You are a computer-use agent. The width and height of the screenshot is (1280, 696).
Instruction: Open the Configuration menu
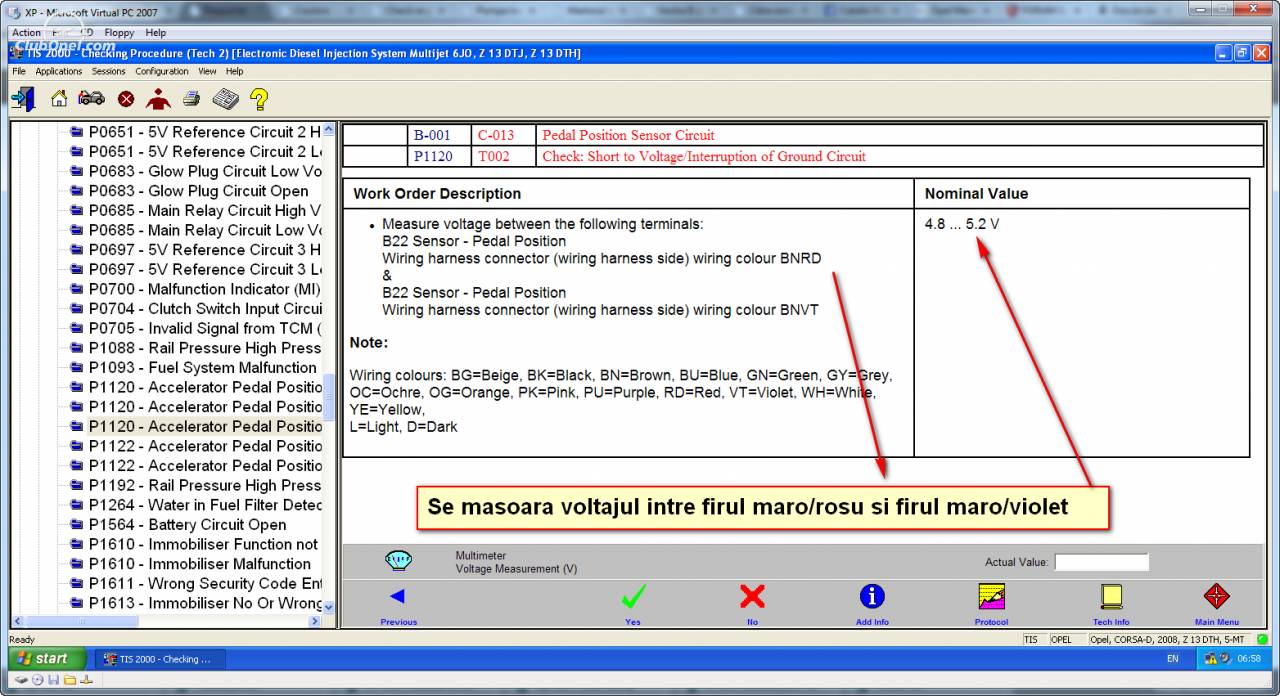pos(162,72)
